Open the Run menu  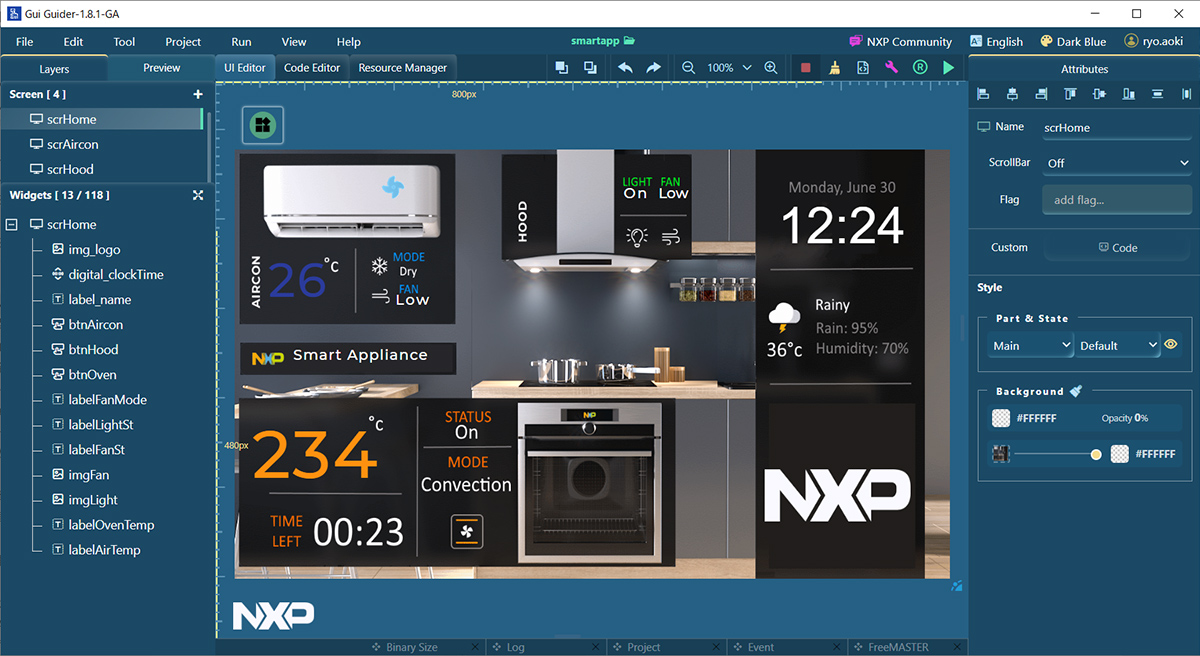pyautogui.click(x=241, y=42)
